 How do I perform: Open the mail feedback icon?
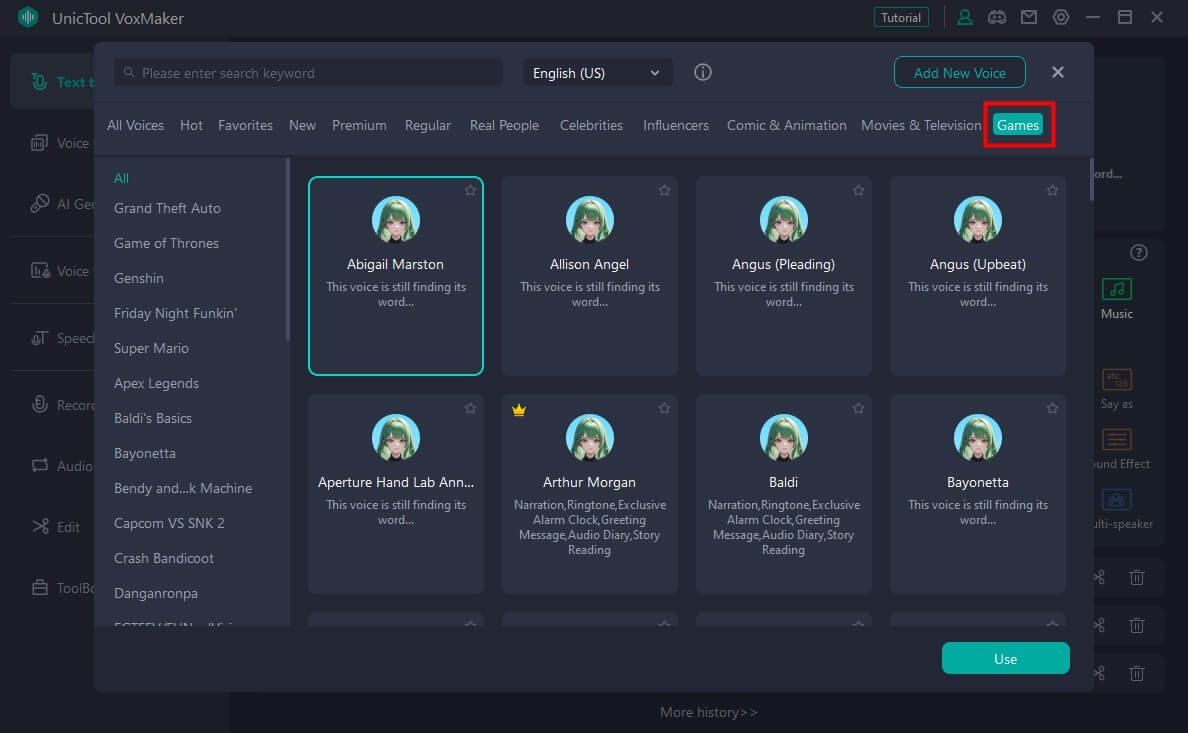pyautogui.click(x=1028, y=17)
